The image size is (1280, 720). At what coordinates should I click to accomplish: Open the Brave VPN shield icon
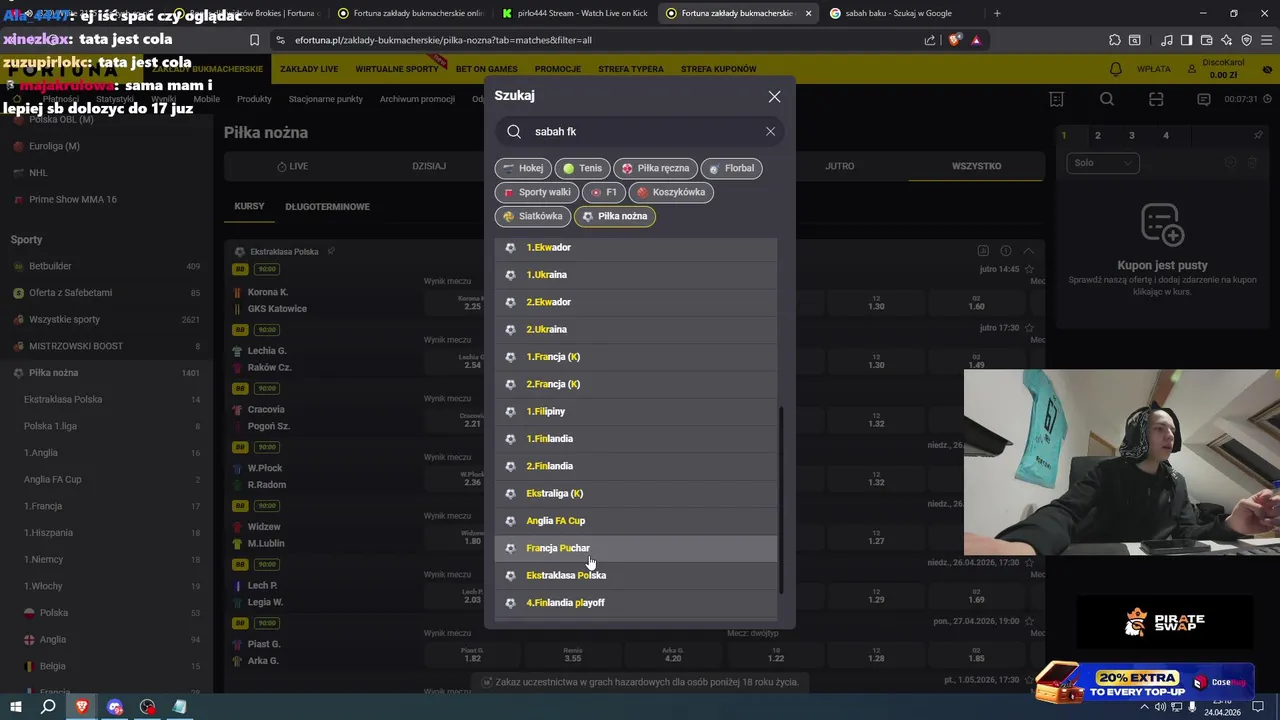[x=1246, y=40]
